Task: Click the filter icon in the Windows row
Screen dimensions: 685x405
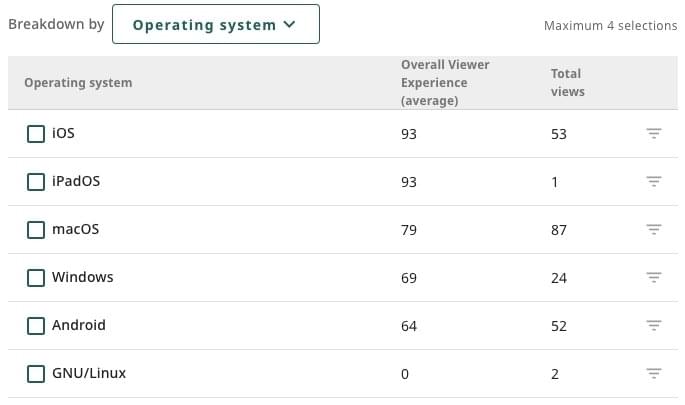Action: point(654,278)
